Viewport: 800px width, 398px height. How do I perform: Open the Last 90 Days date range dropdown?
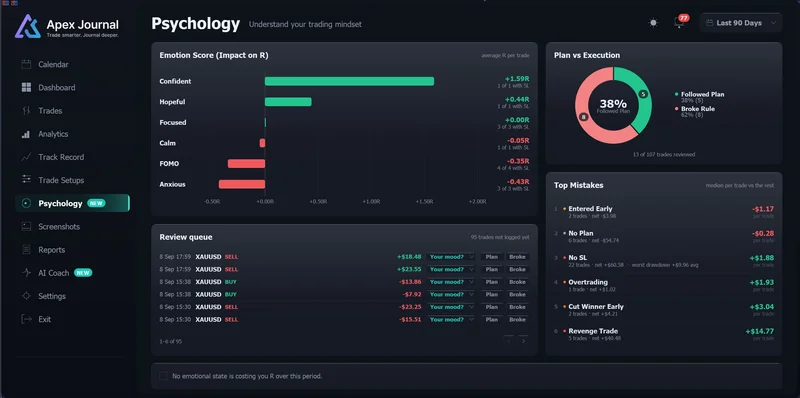click(741, 23)
